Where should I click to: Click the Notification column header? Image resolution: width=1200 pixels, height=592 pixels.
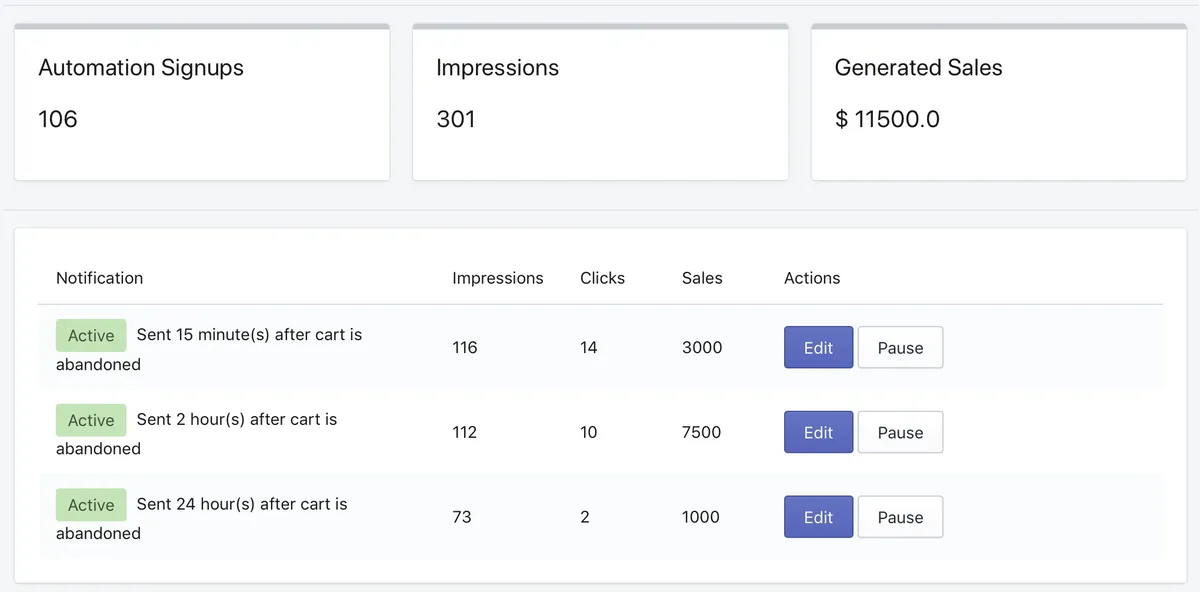click(100, 278)
